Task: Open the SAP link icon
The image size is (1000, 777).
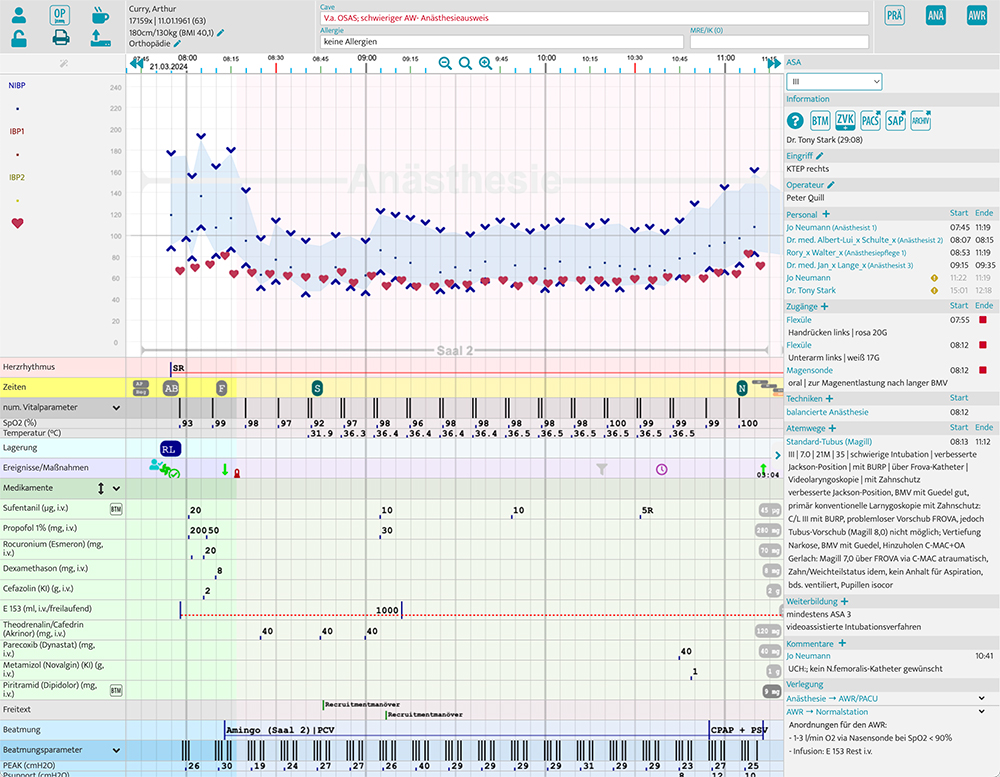Action: (895, 121)
